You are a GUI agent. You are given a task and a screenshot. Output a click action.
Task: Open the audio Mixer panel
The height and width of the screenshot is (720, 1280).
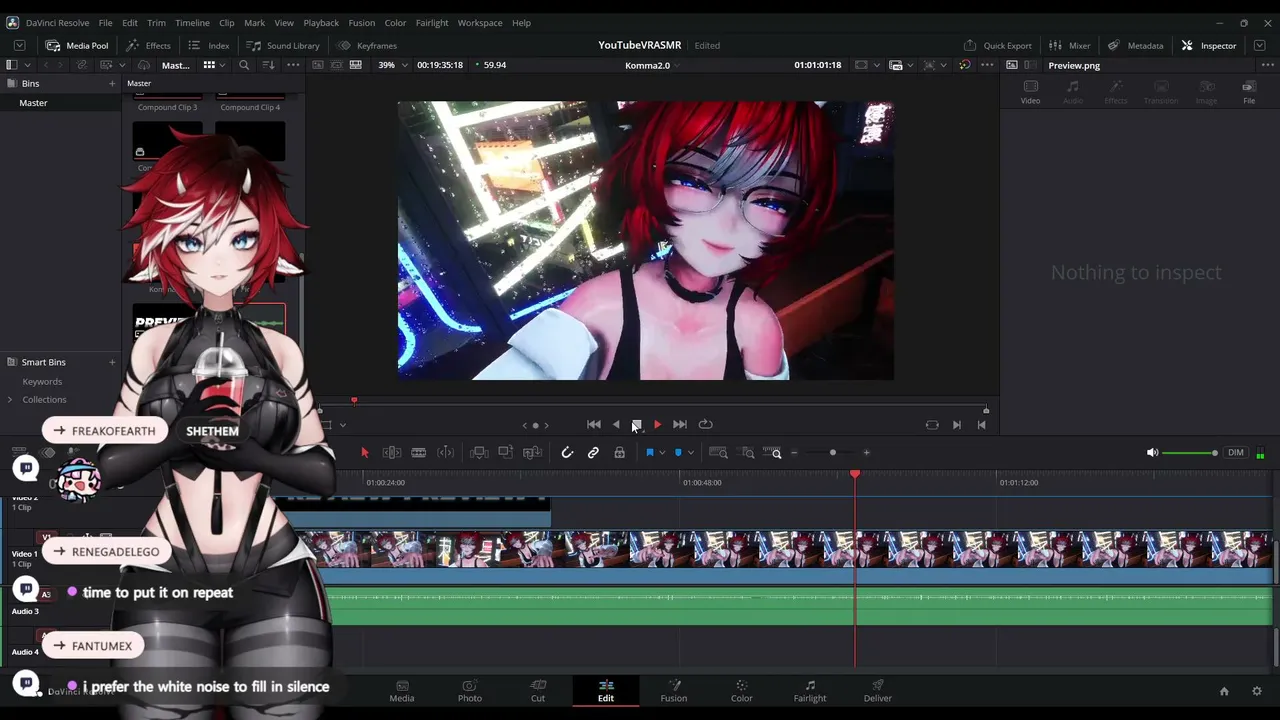(x=1069, y=45)
